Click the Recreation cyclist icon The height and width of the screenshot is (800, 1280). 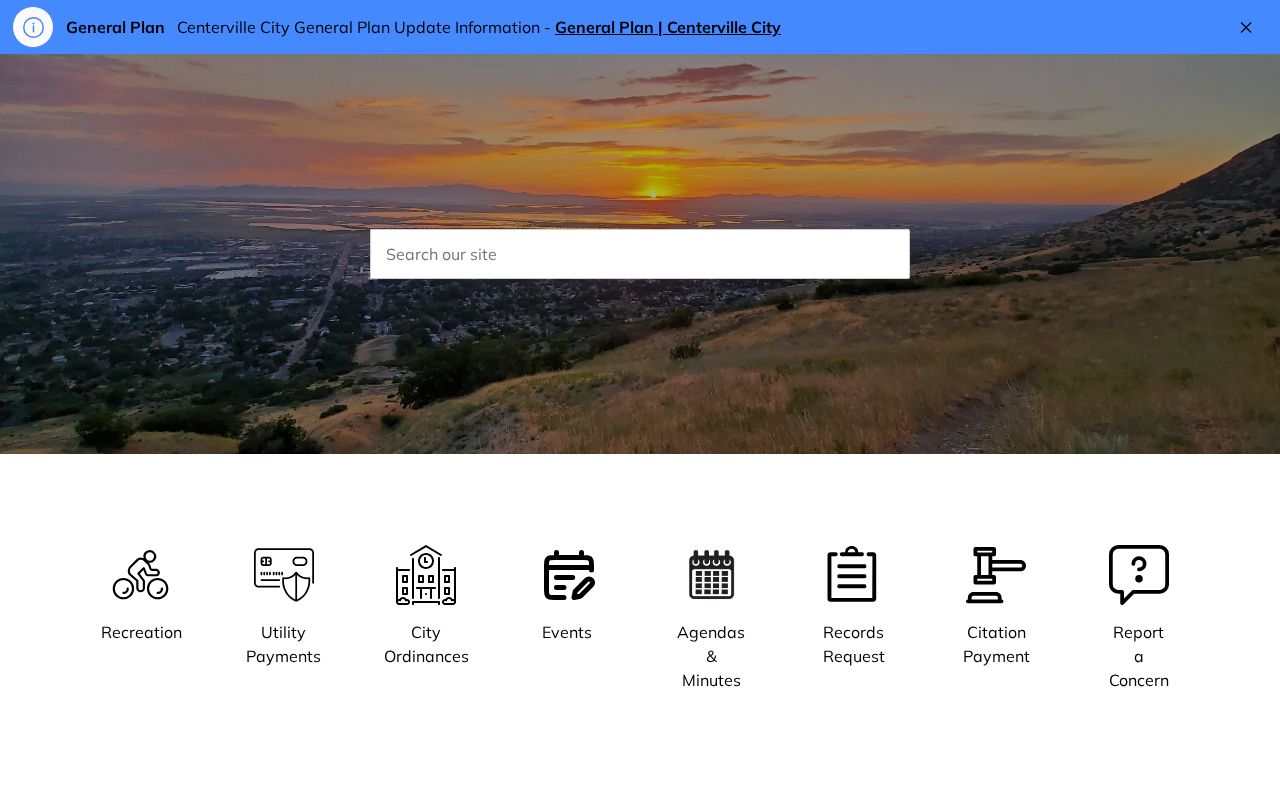click(141, 575)
